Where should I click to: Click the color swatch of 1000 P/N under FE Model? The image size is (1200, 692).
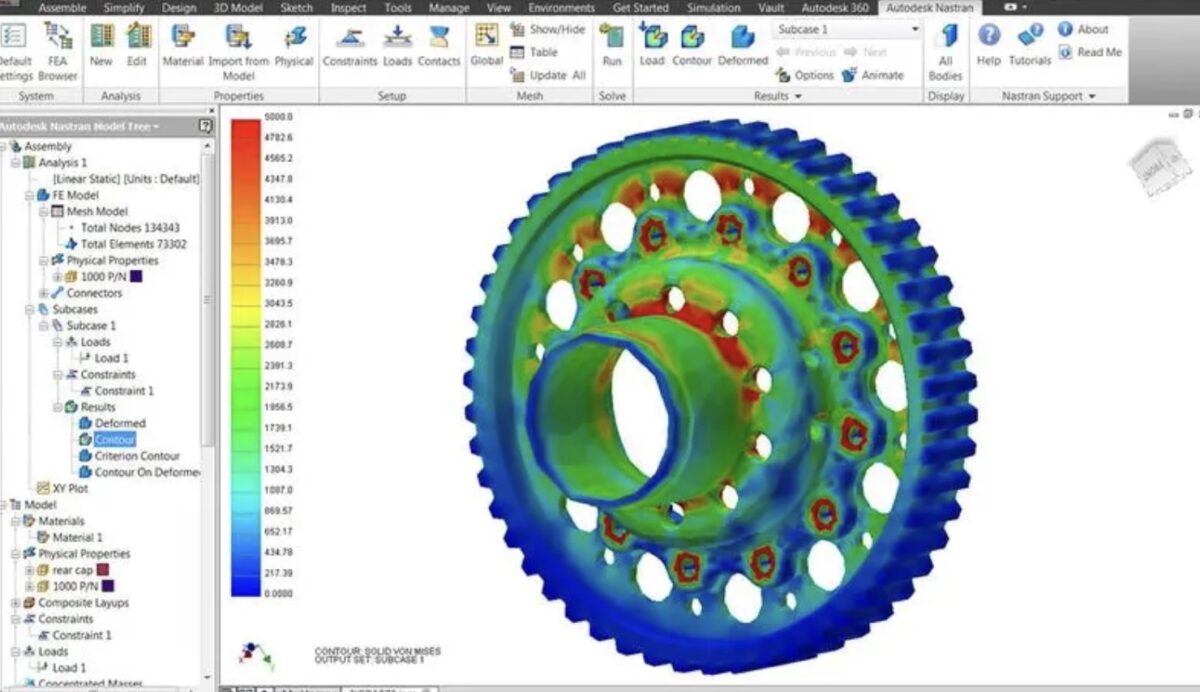tap(136, 276)
